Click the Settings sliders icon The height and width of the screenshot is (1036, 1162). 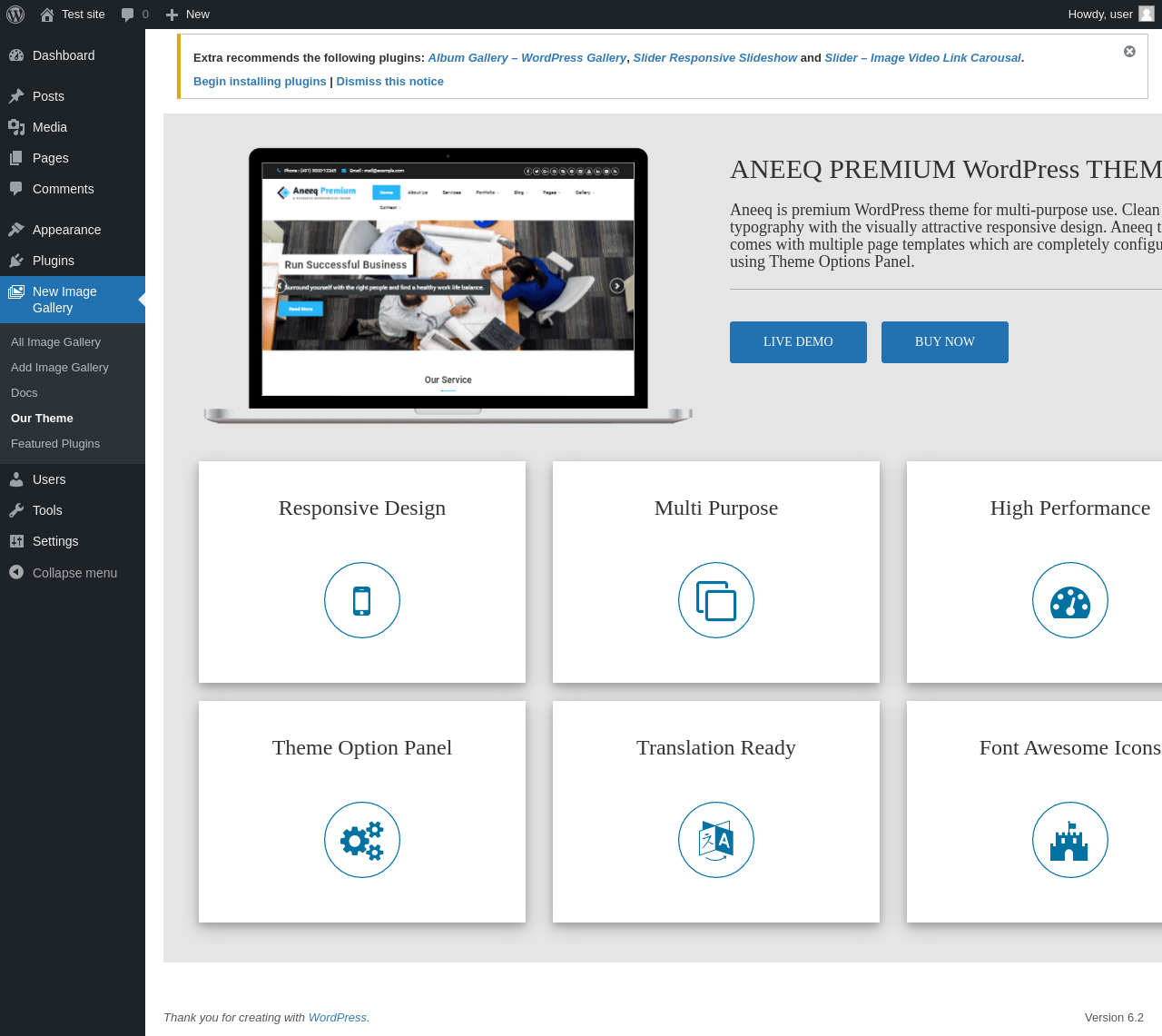click(16, 541)
